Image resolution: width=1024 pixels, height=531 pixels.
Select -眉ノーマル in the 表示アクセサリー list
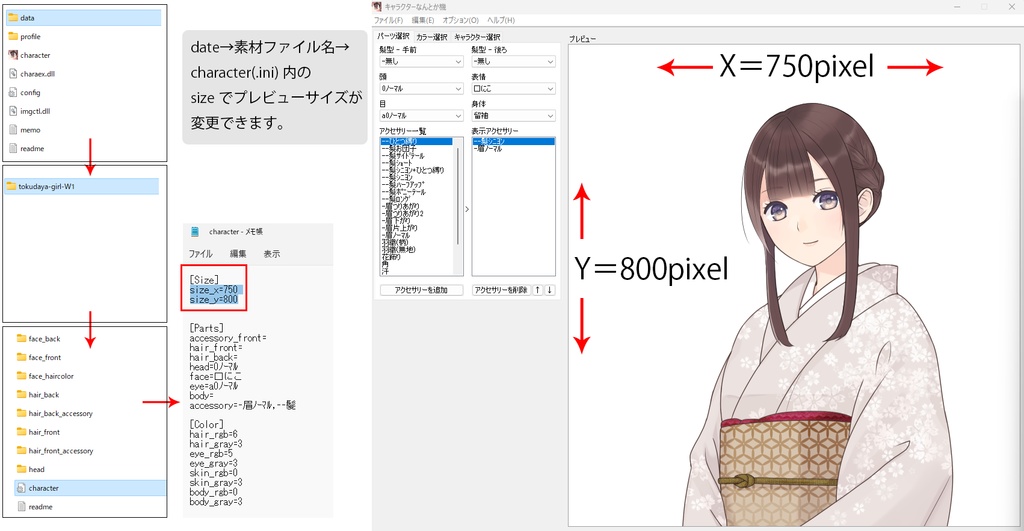pyautogui.click(x=488, y=148)
